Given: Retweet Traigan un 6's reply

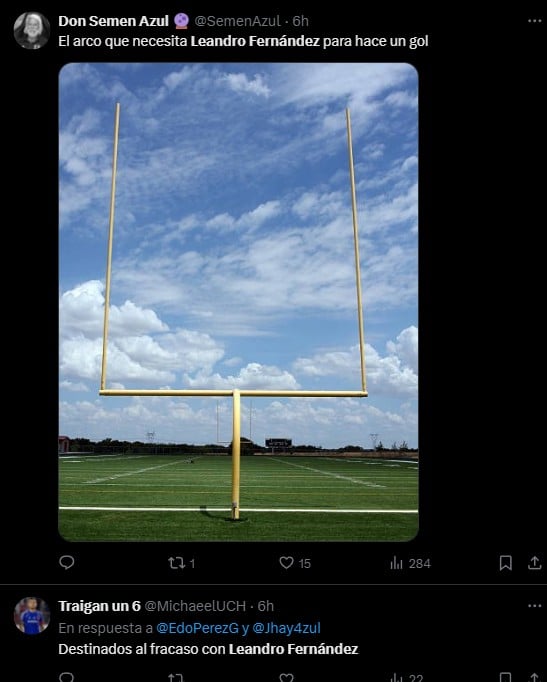Looking at the screenshot, I should [x=176, y=677].
